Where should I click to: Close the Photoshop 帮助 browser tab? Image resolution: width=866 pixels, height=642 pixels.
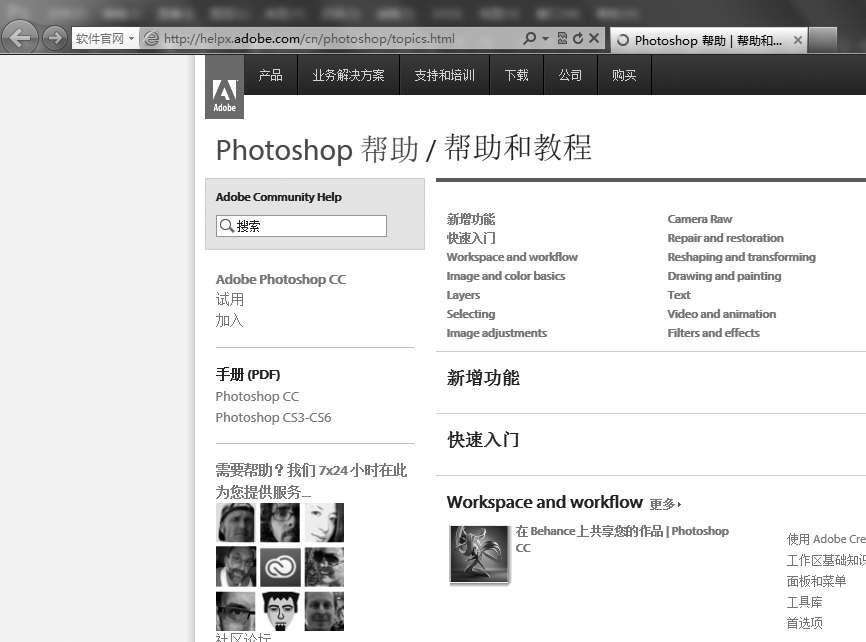click(797, 40)
